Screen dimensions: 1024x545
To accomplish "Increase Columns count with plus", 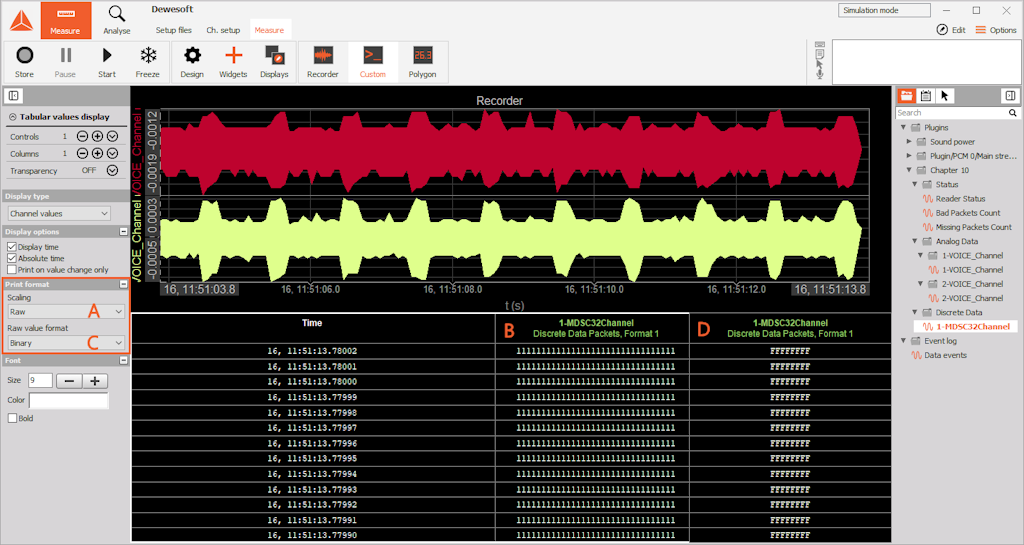I will [x=97, y=153].
